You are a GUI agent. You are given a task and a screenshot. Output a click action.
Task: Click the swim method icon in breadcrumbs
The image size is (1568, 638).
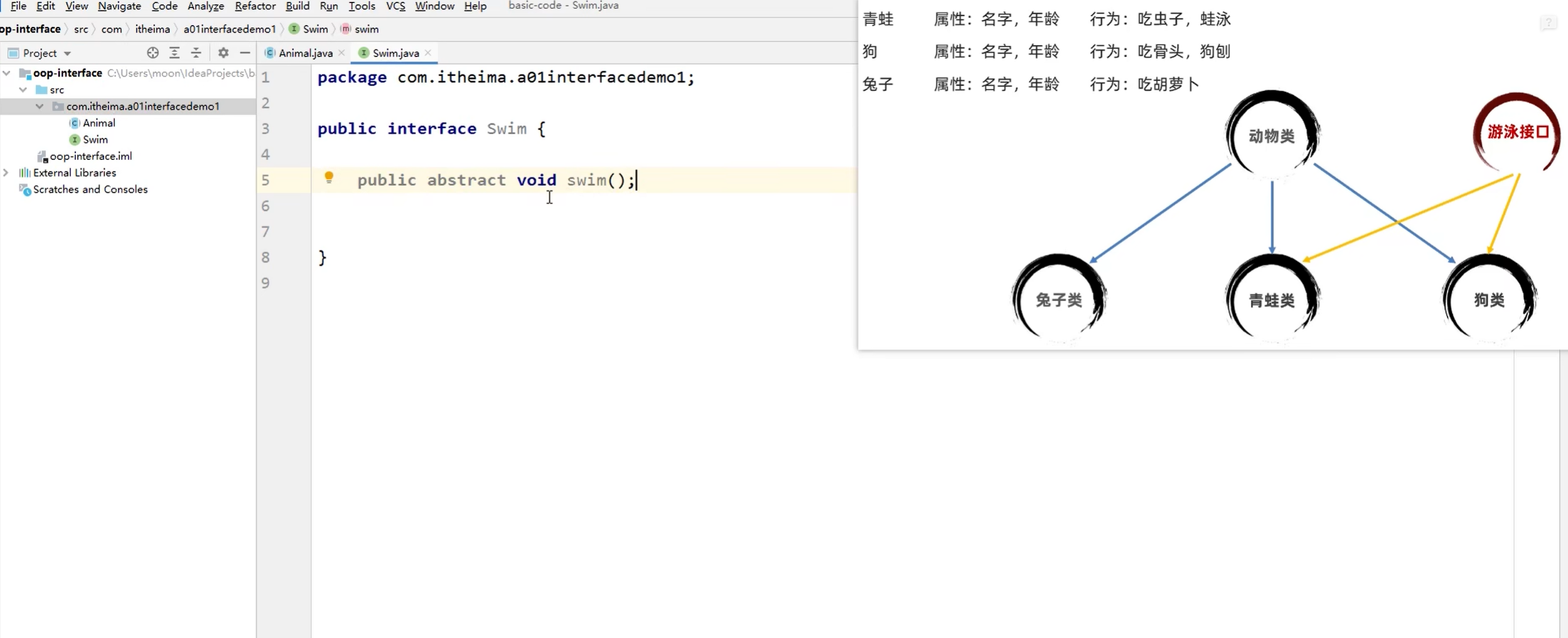pos(345,29)
